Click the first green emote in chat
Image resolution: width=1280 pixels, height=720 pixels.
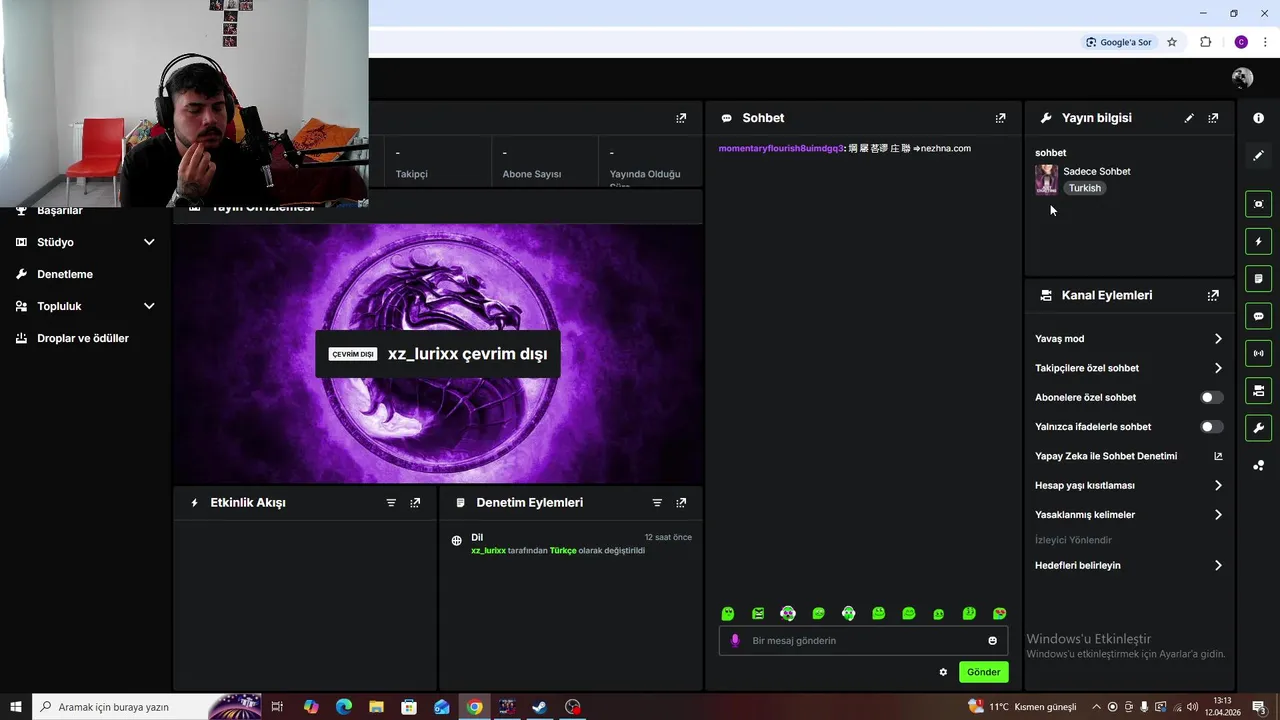(728, 614)
